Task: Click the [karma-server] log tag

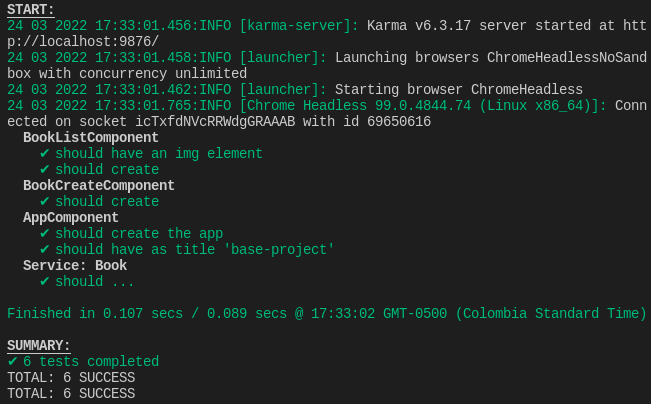Action: [299, 26]
